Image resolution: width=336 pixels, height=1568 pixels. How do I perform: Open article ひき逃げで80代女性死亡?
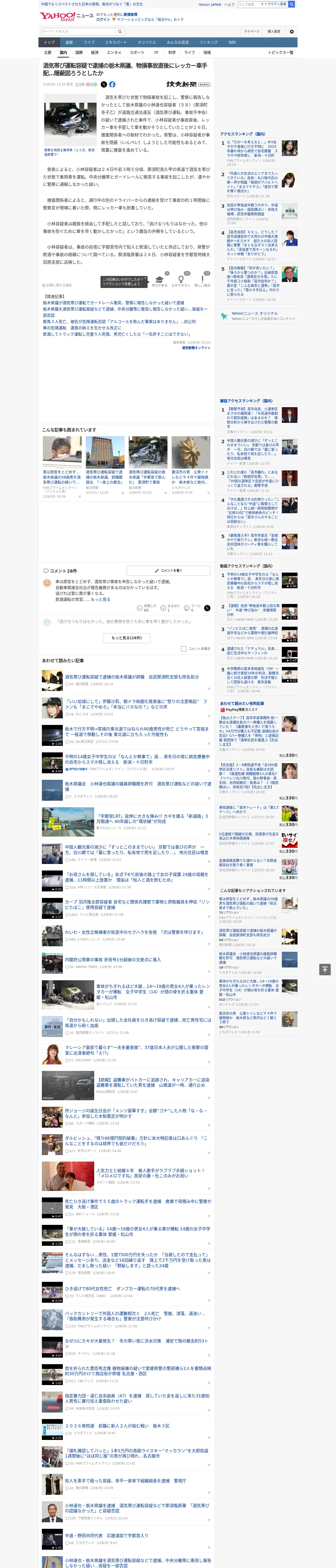click(x=122, y=1289)
